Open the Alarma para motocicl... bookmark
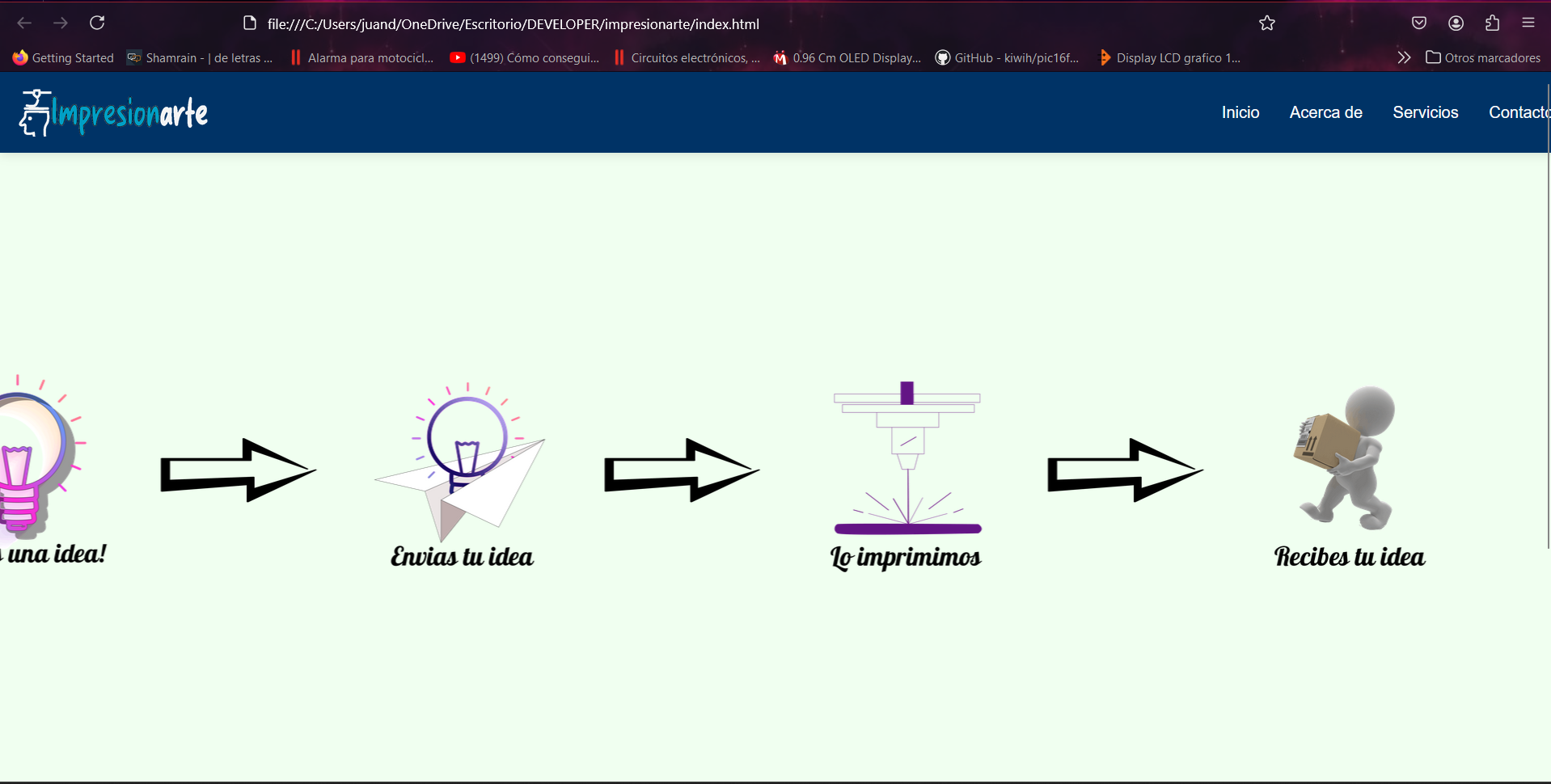 361,57
